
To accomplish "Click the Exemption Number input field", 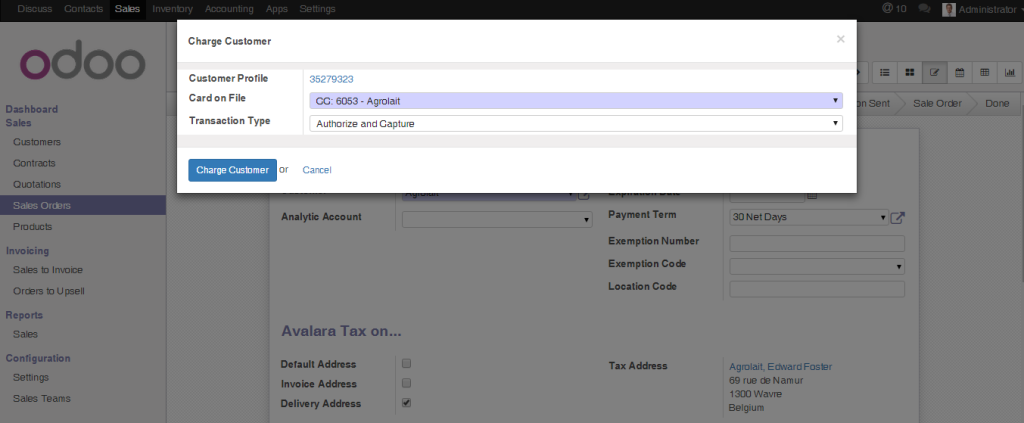I will pyautogui.click(x=817, y=243).
